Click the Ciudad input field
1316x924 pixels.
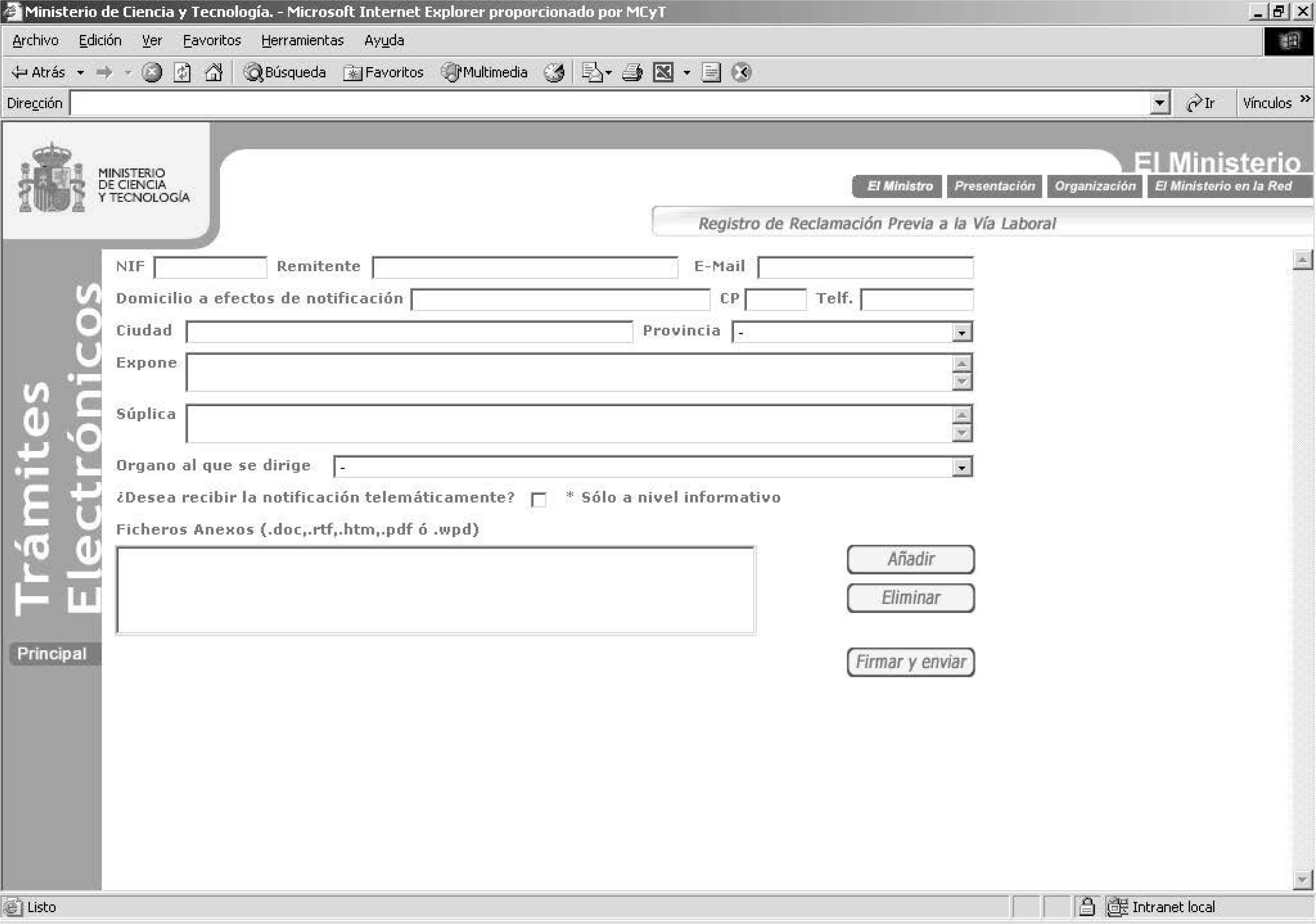(x=409, y=332)
